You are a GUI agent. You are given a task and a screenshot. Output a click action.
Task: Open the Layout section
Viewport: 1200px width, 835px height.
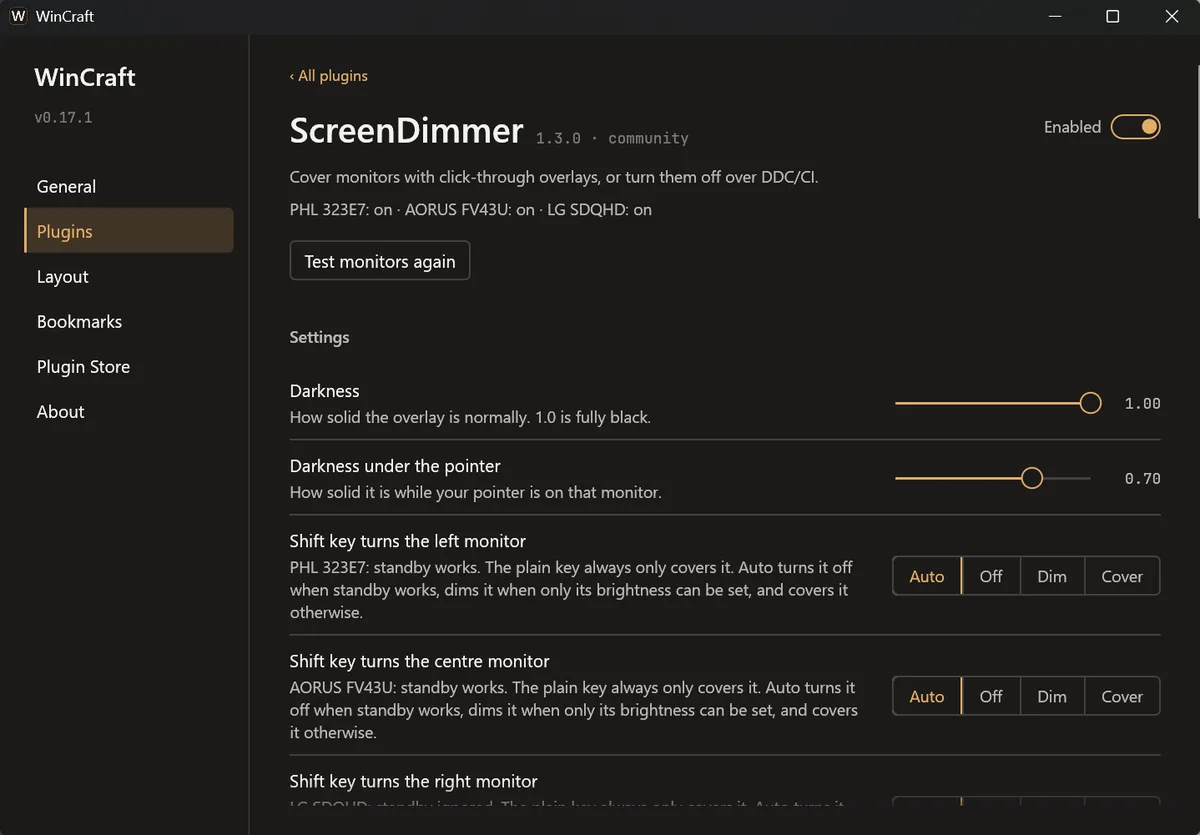coord(129,276)
